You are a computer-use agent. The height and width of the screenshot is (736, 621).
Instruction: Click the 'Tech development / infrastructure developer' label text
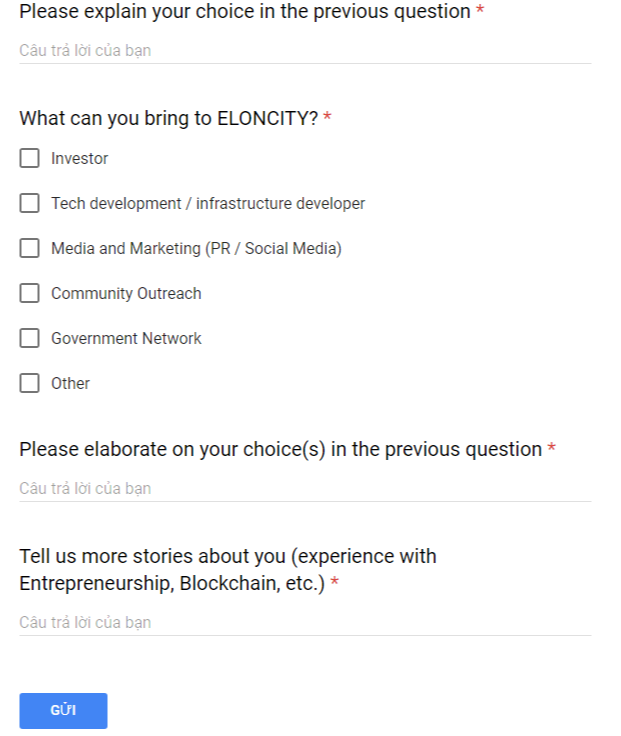208,204
